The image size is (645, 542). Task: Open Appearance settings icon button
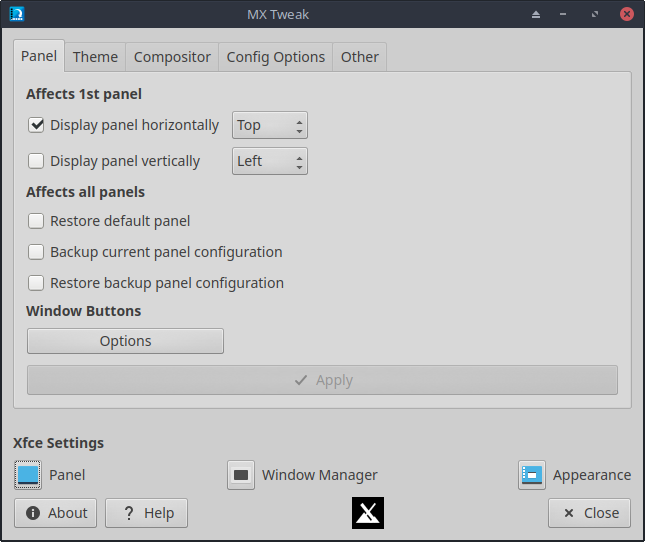[532, 475]
